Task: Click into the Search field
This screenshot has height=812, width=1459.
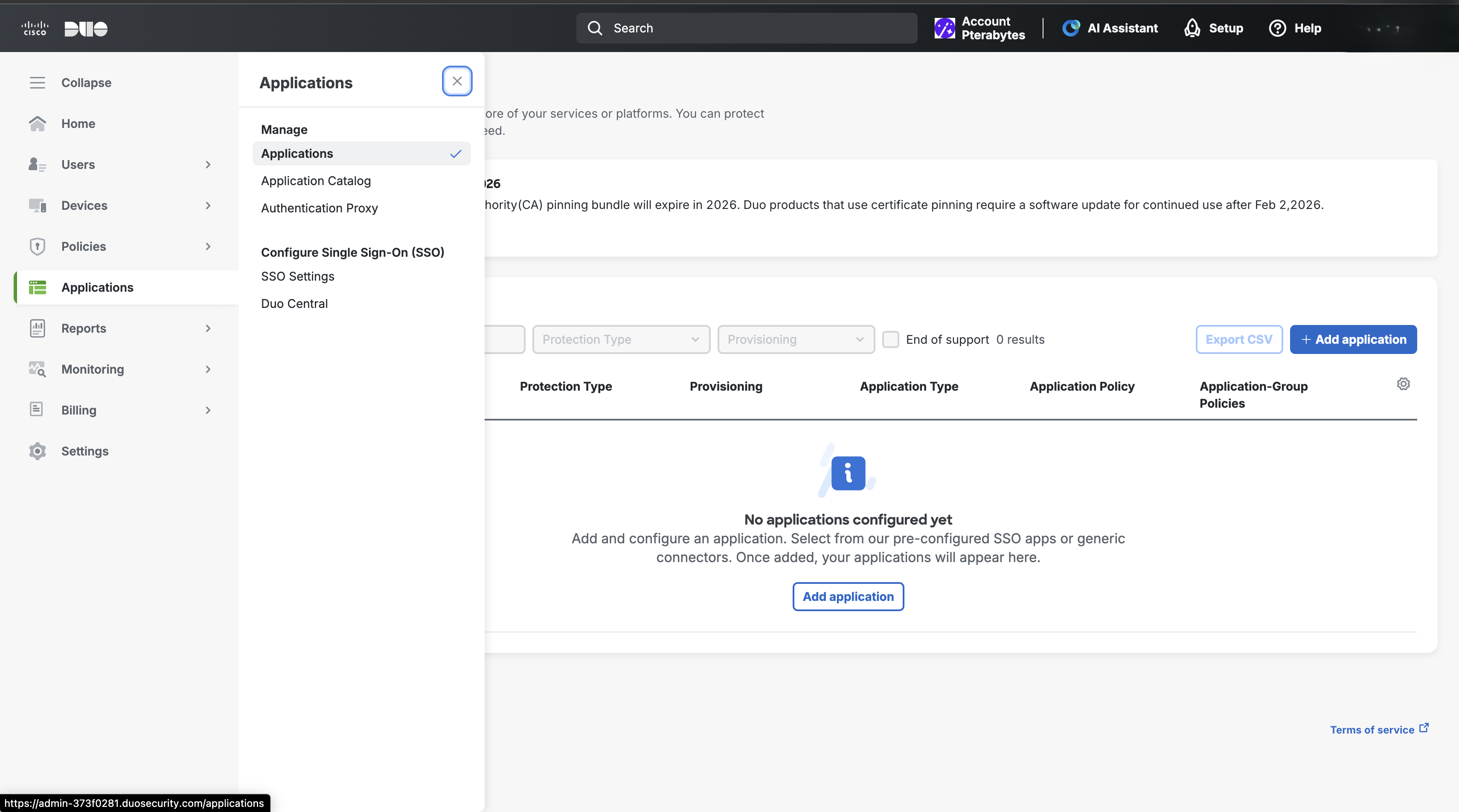Action: (747, 28)
